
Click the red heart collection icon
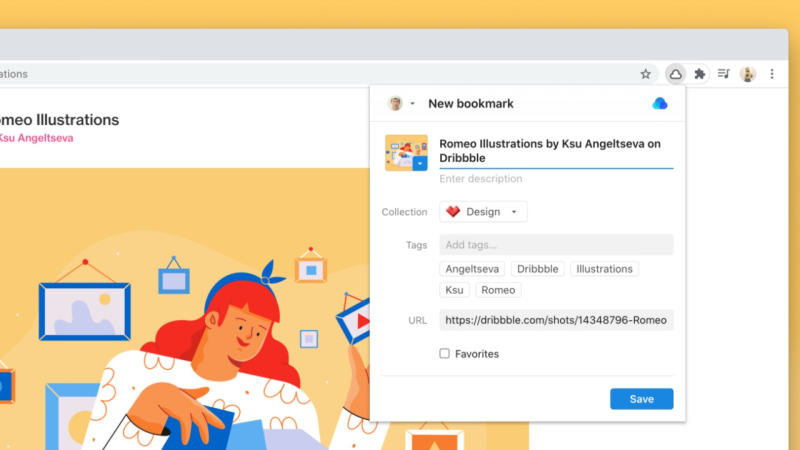point(453,211)
